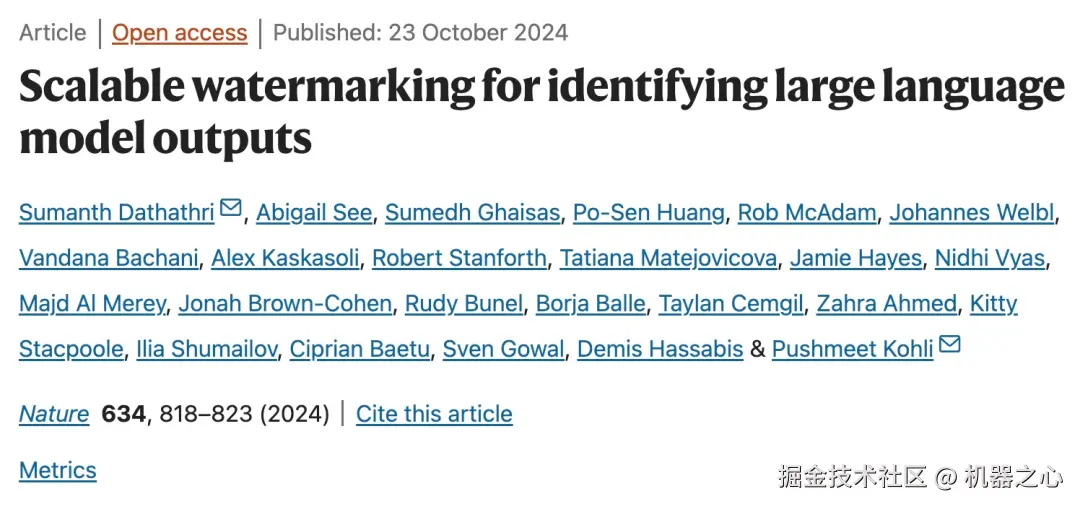Select author Po-Sen Huang
This screenshot has width=1080, height=507.
coord(649,212)
